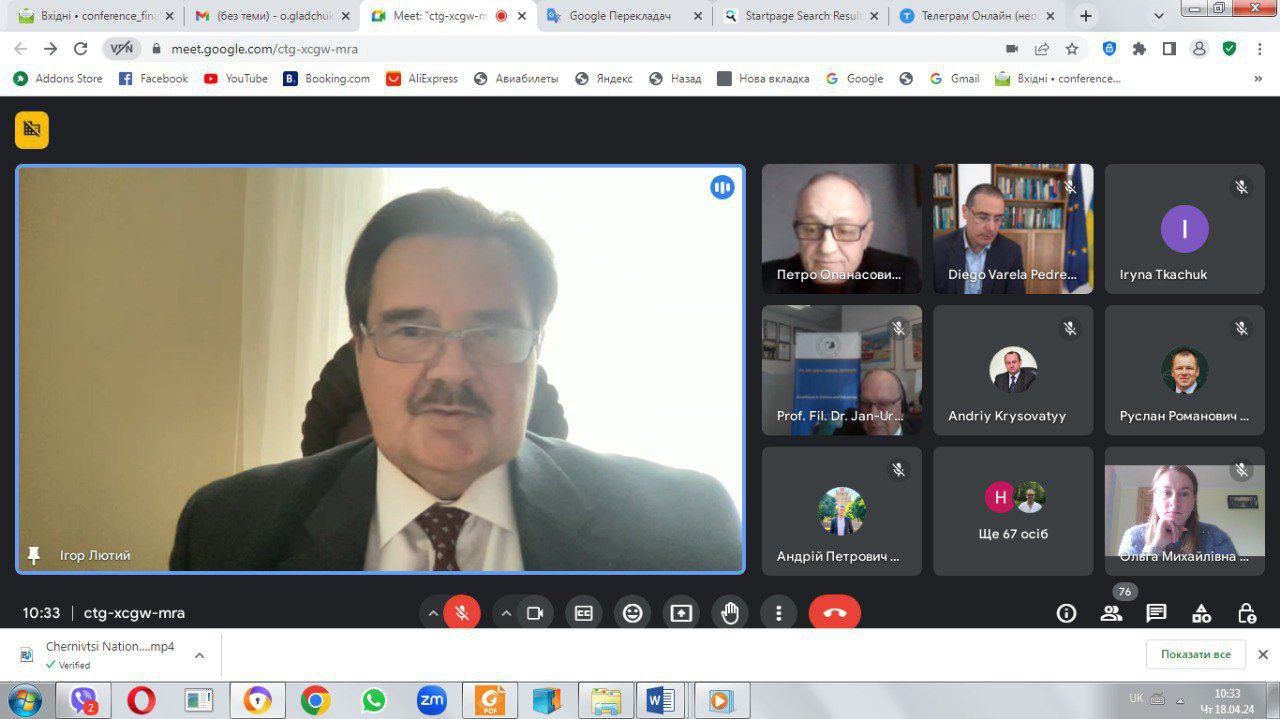Show the participants list panel
The width and height of the screenshot is (1280, 719).
tap(1111, 613)
